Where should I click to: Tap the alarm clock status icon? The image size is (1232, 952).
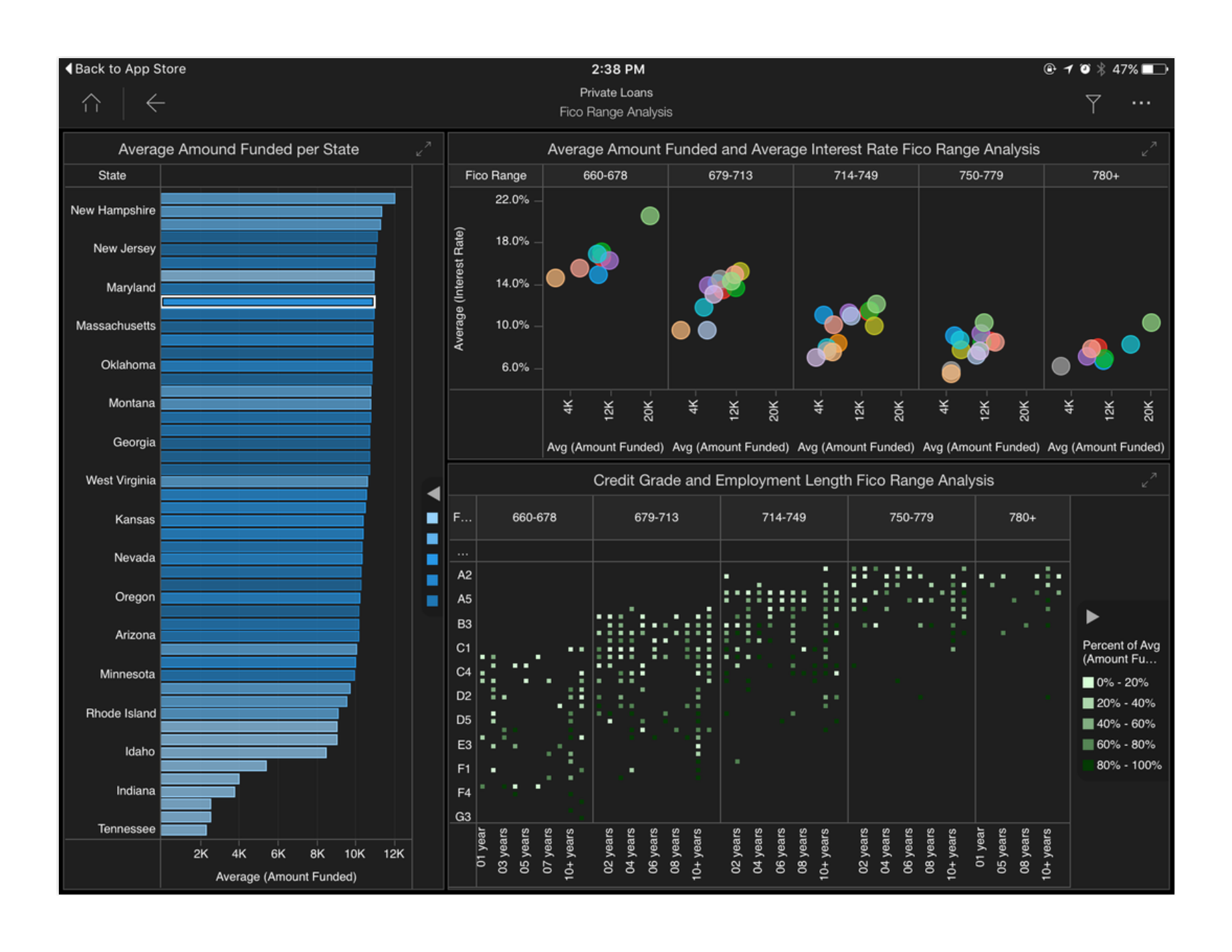[x=1085, y=69]
